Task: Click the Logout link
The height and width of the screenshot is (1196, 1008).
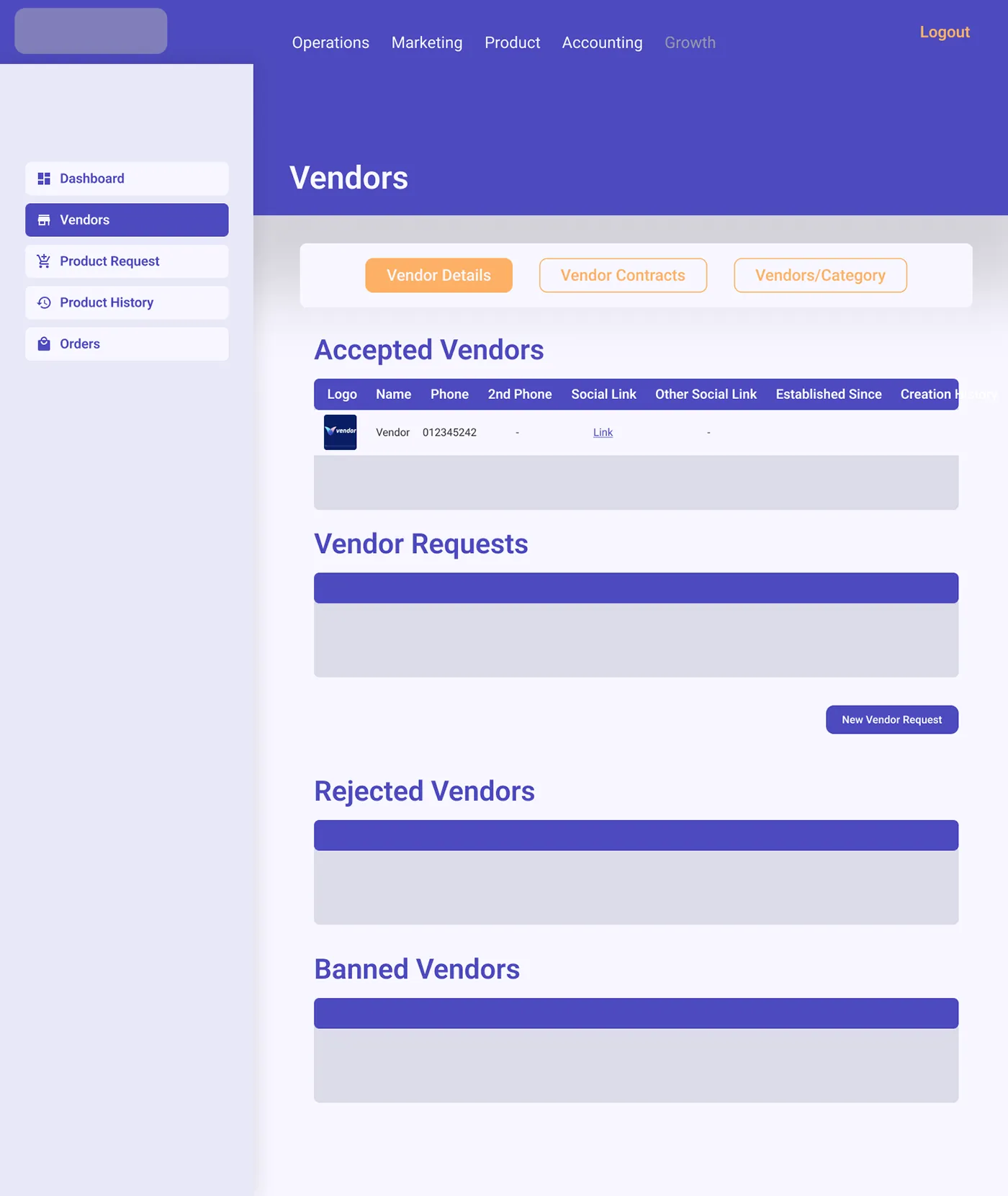Action: (x=945, y=32)
